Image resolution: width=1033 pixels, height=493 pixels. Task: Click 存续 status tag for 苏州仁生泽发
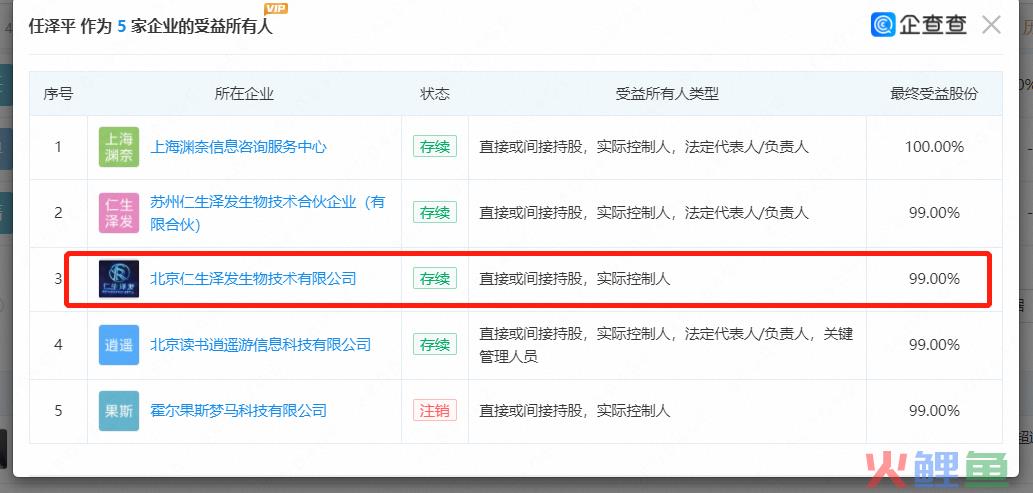[x=435, y=212]
